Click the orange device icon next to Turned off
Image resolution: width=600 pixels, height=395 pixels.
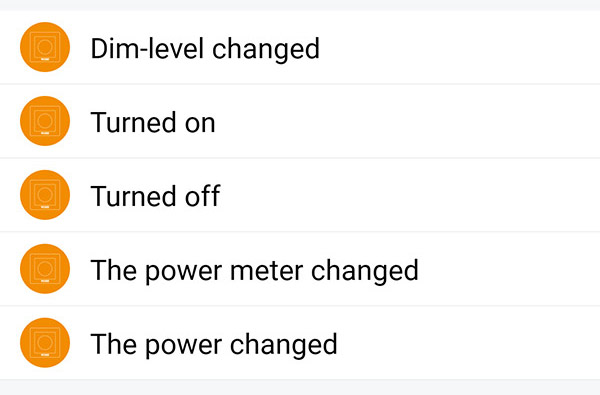[45, 195]
